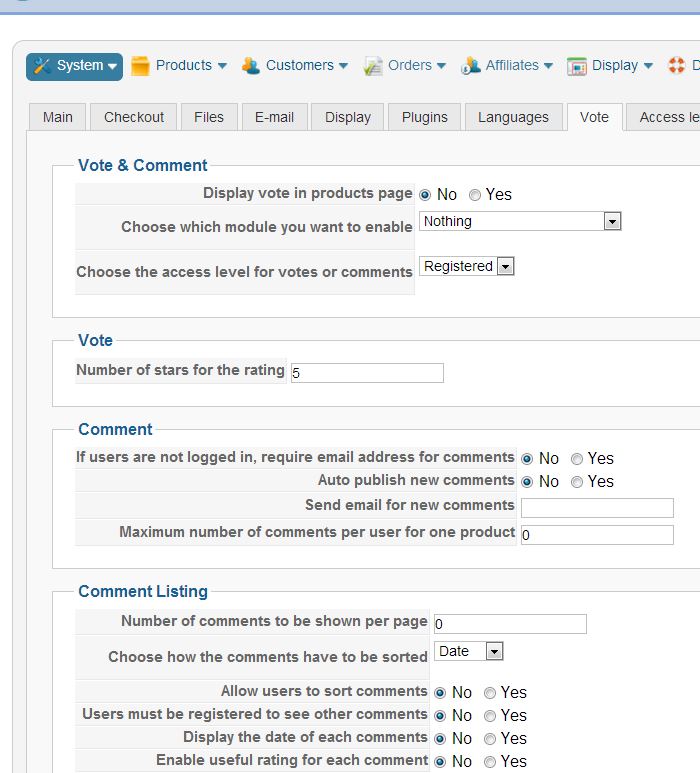Switch to the E-mail tab
This screenshot has width=700, height=773.
tap(274, 117)
